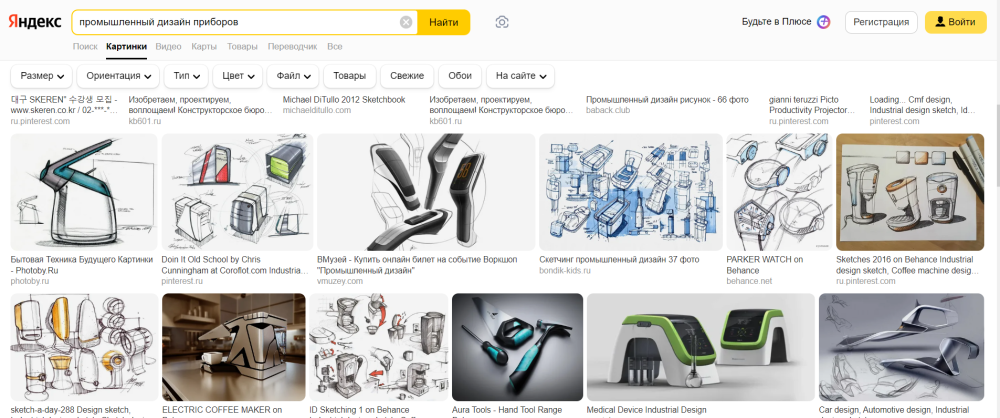This screenshot has height=418, width=1000.
Task: Open search by image camera icon
Action: [x=502, y=22]
